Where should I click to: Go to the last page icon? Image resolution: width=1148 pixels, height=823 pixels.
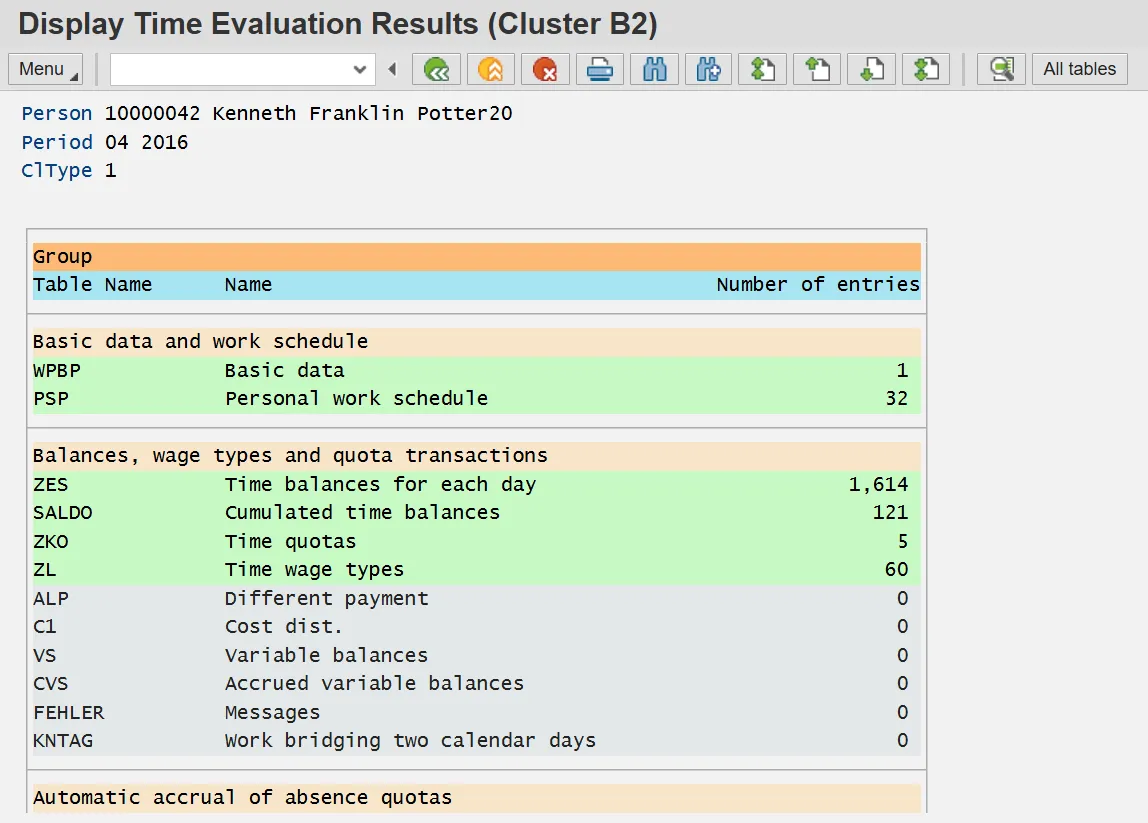tap(926, 69)
